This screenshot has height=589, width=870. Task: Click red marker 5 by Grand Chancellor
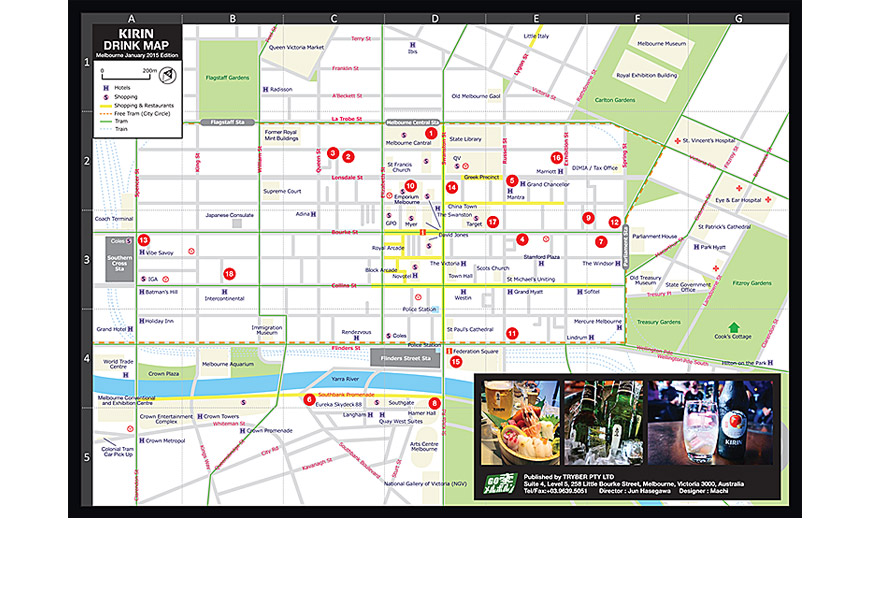[512, 180]
